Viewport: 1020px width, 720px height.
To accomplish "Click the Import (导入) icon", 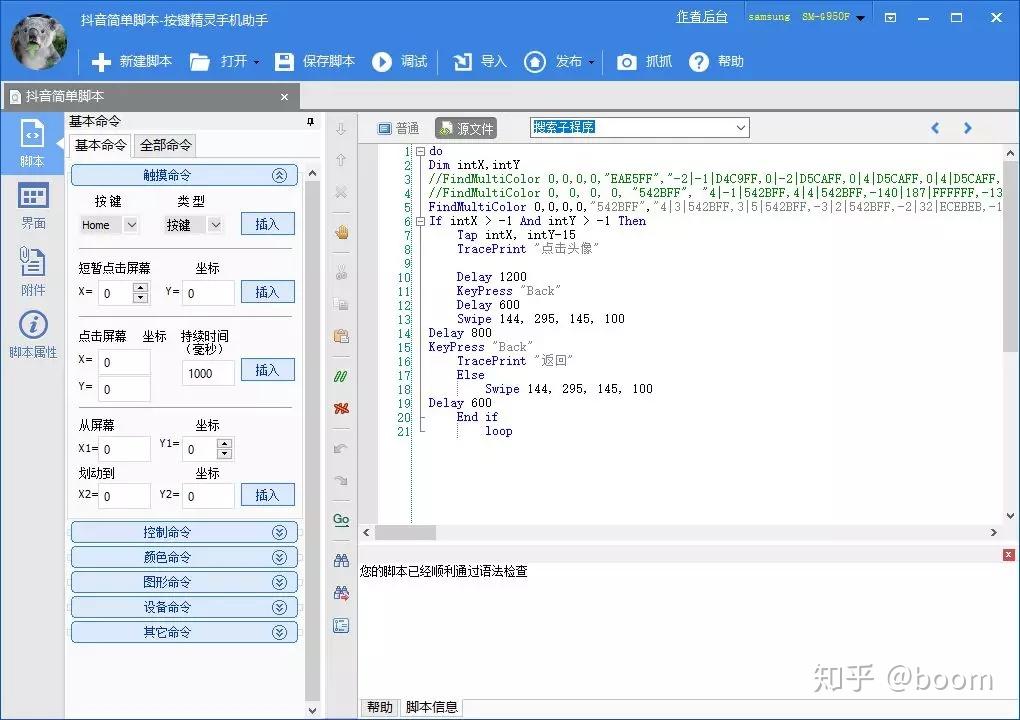I will point(463,62).
